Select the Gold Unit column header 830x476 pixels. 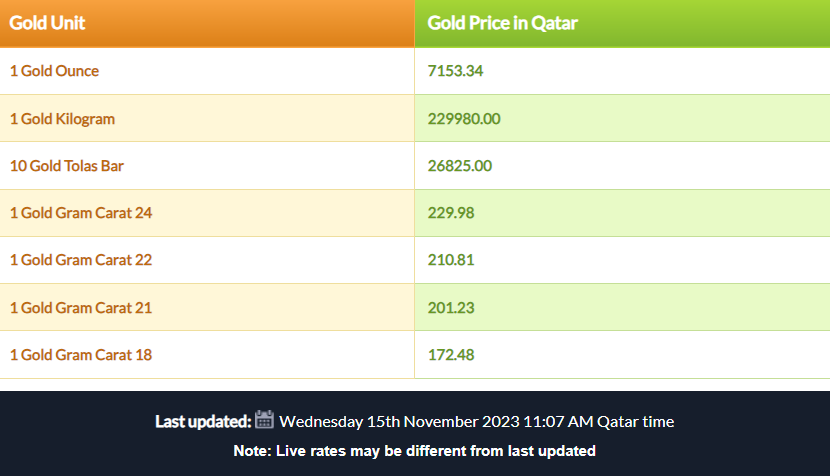[x=47, y=23]
